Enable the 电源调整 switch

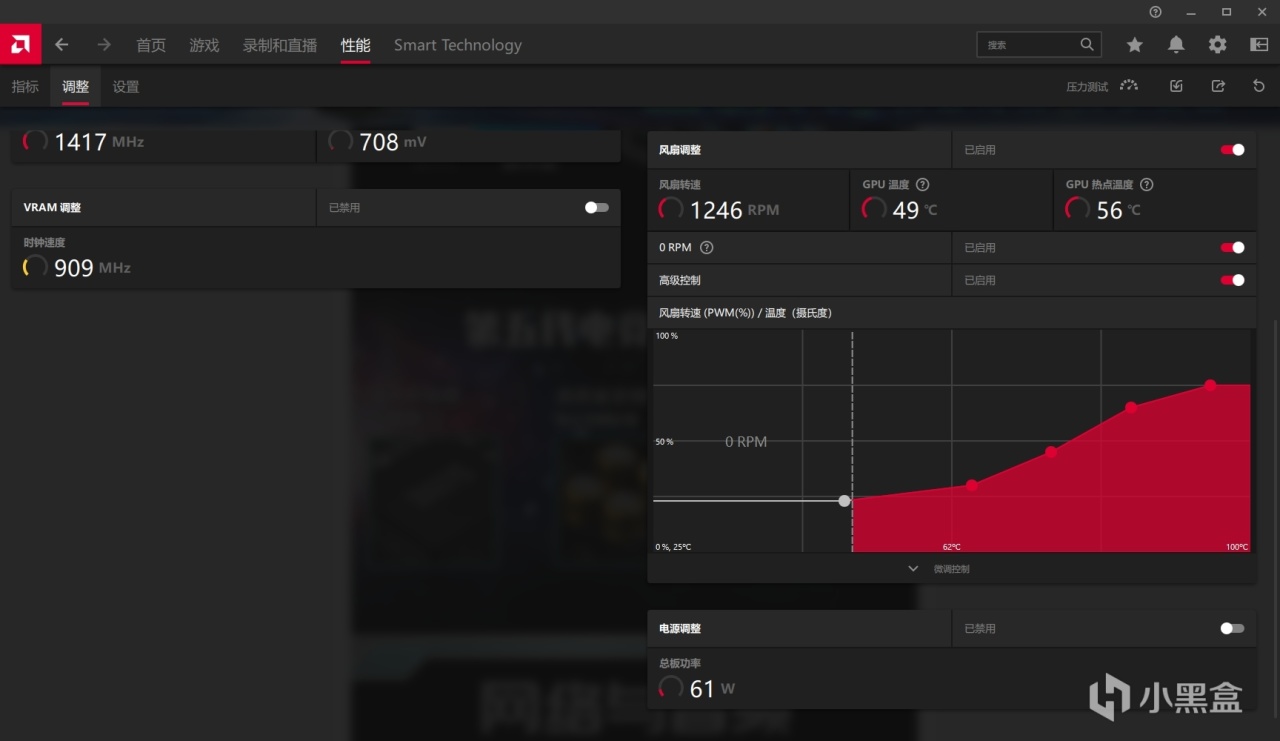[x=1233, y=629]
